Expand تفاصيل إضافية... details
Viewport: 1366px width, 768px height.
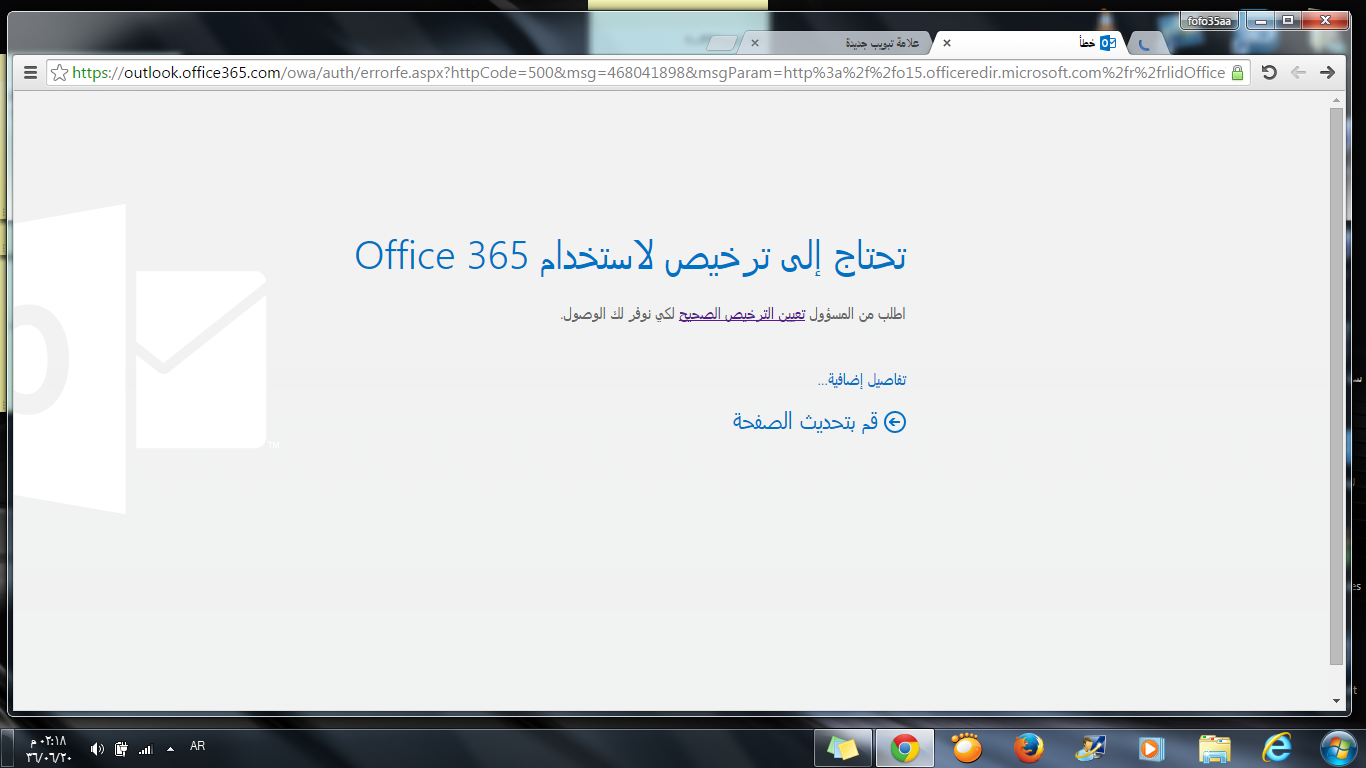(x=862, y=380)
